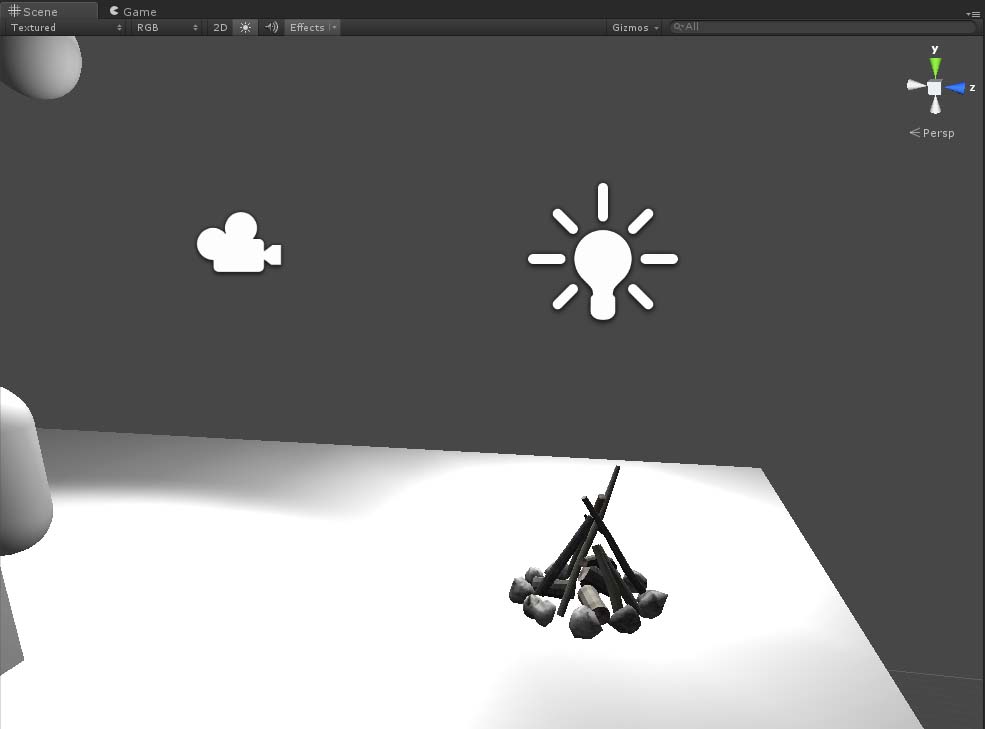Select the light bulb gizmo icon
This screenshot has height=729, width=985.
603,251
